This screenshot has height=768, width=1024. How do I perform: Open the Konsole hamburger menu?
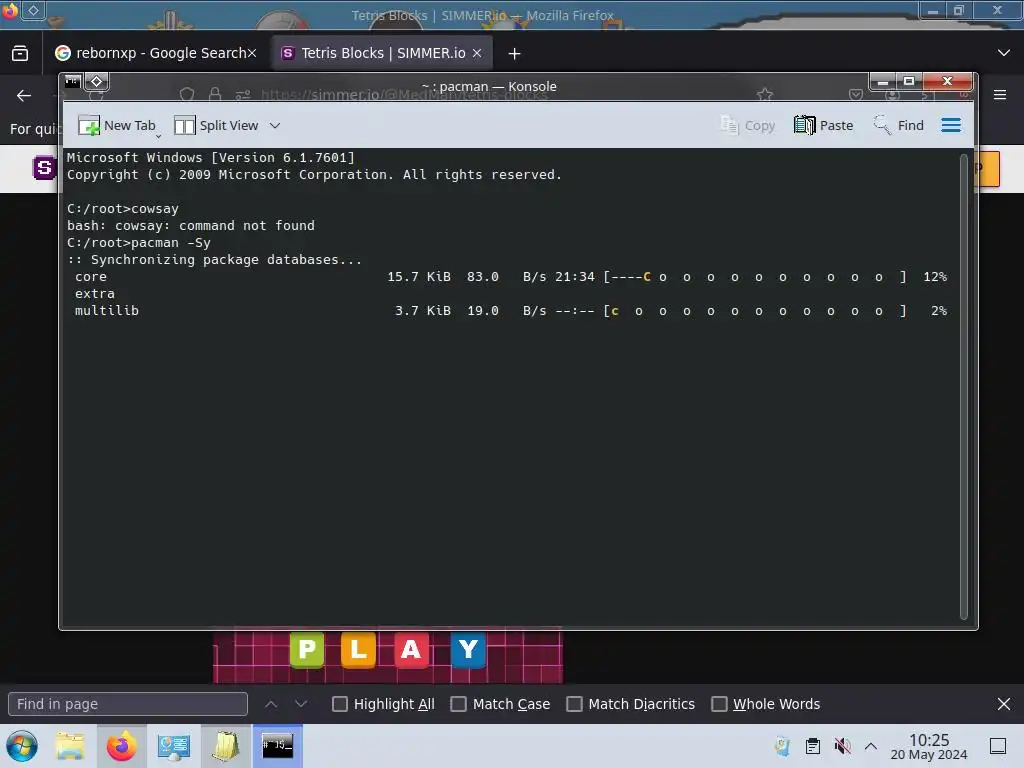click(x=951, y=125)
